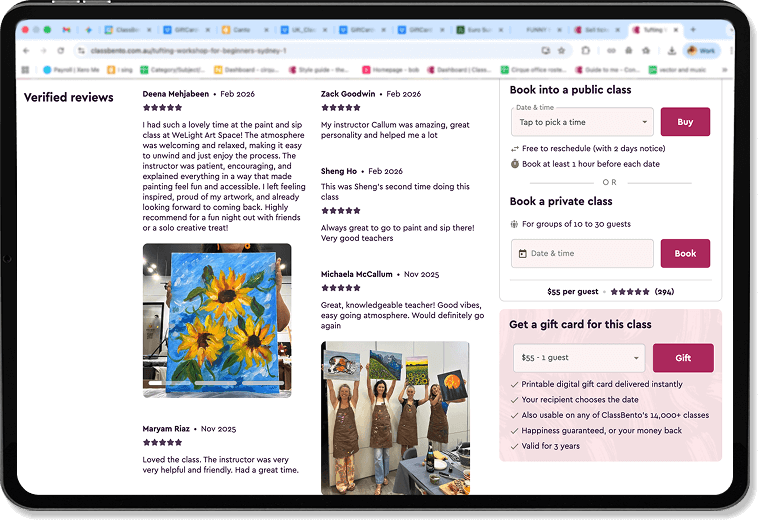The image size is (761, 523).
Task: Open the second pinned tab with colorful icon
Action: tap(88, 30)
